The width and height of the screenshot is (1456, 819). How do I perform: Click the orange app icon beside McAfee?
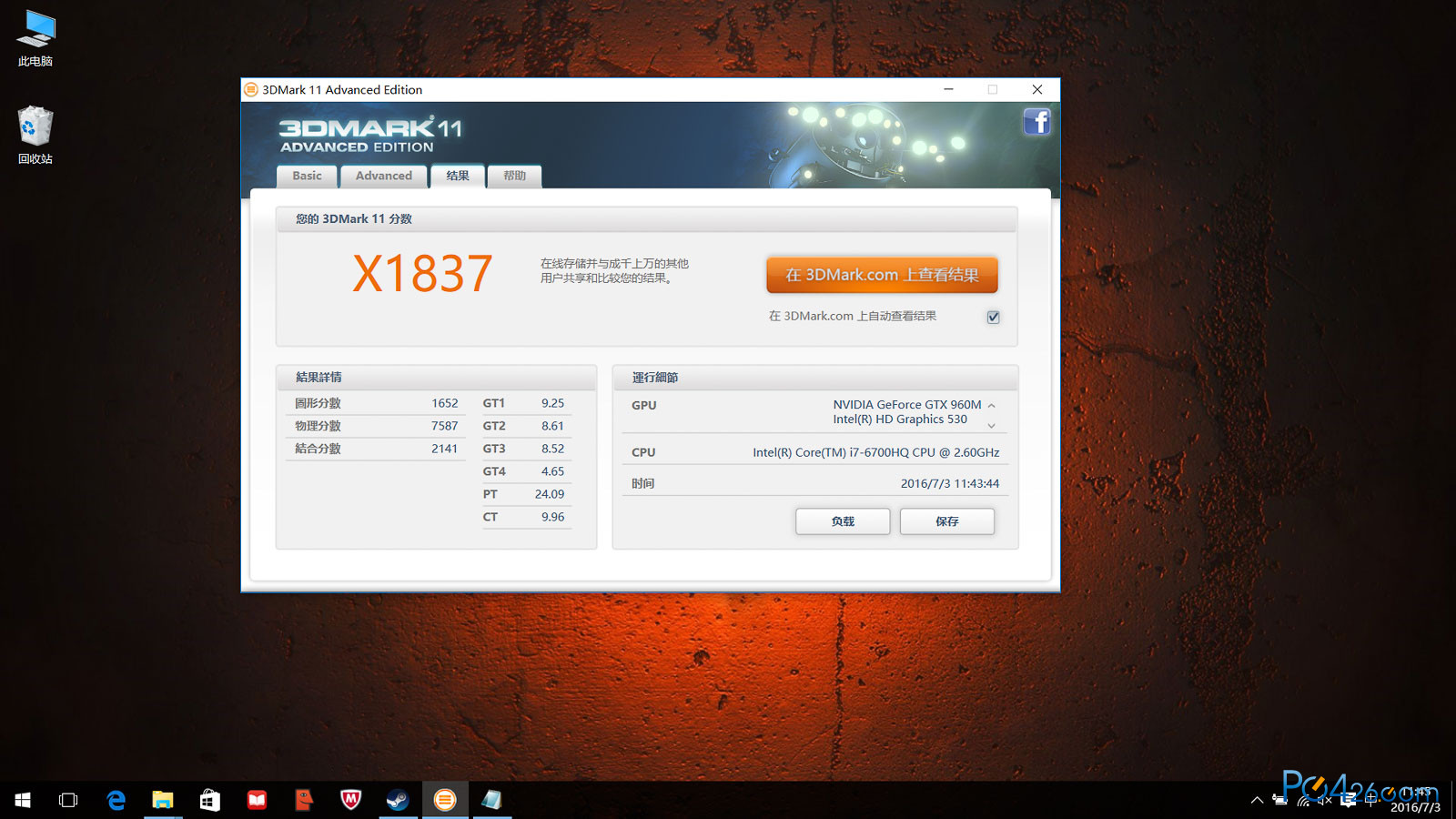304,800
